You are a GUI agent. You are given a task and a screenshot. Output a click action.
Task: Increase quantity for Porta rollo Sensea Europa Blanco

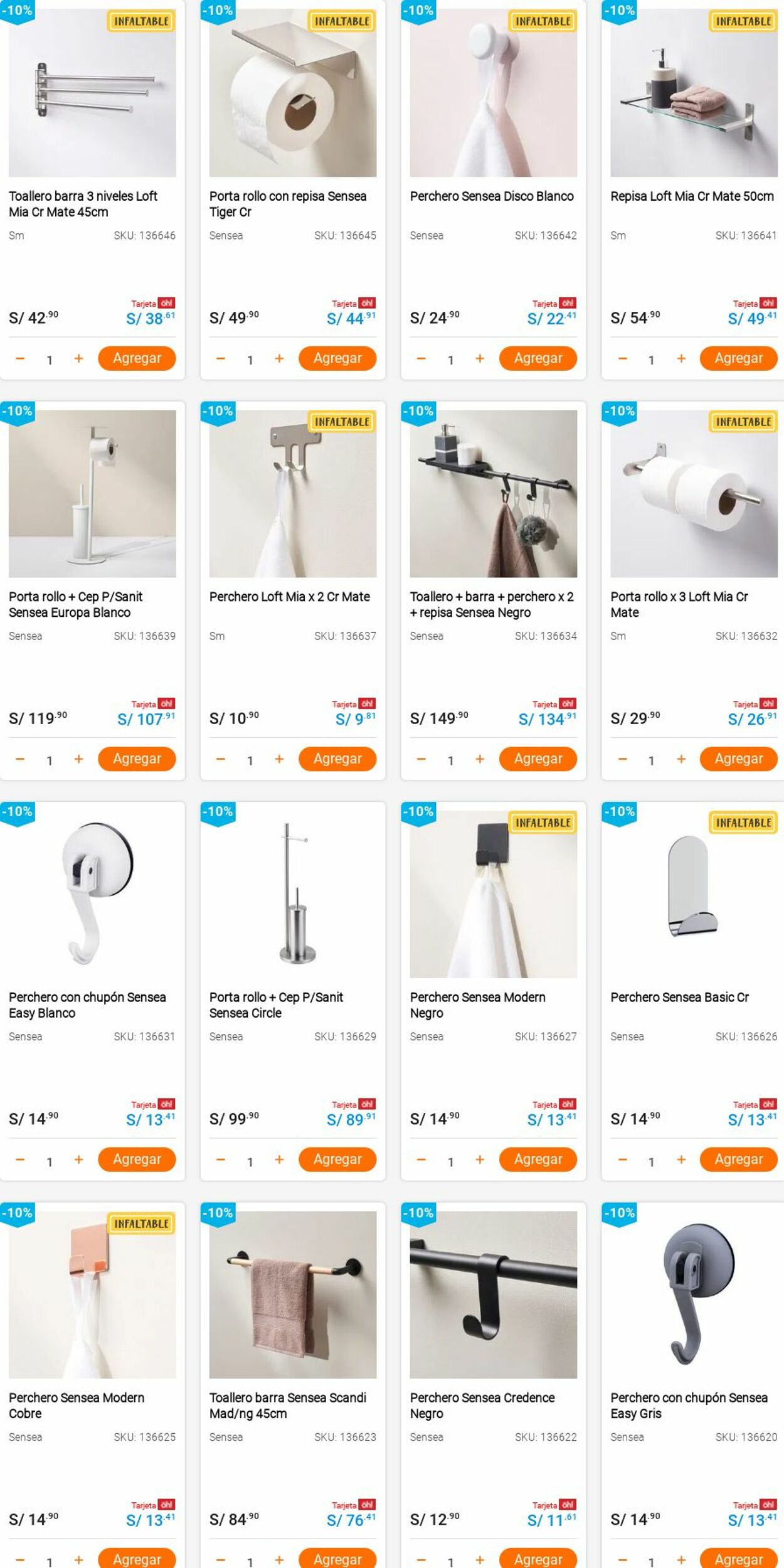coord(78,759)
